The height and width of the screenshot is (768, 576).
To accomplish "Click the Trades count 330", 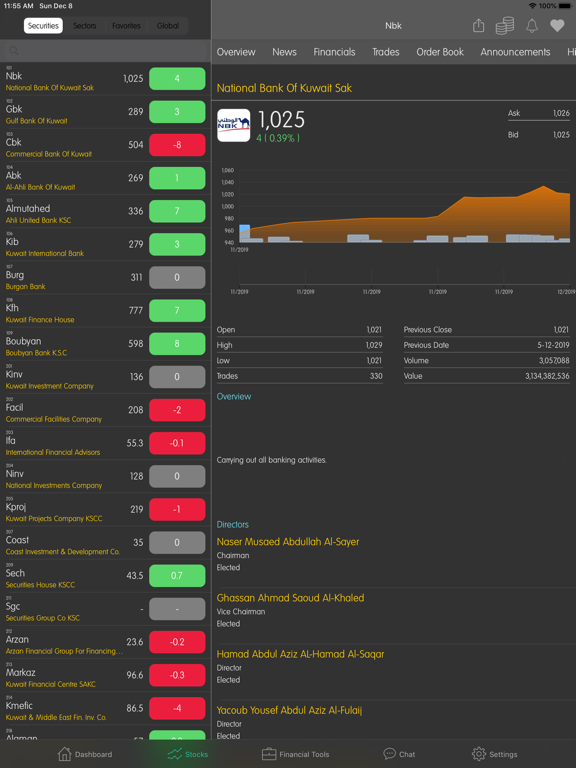I will [376, 376].
